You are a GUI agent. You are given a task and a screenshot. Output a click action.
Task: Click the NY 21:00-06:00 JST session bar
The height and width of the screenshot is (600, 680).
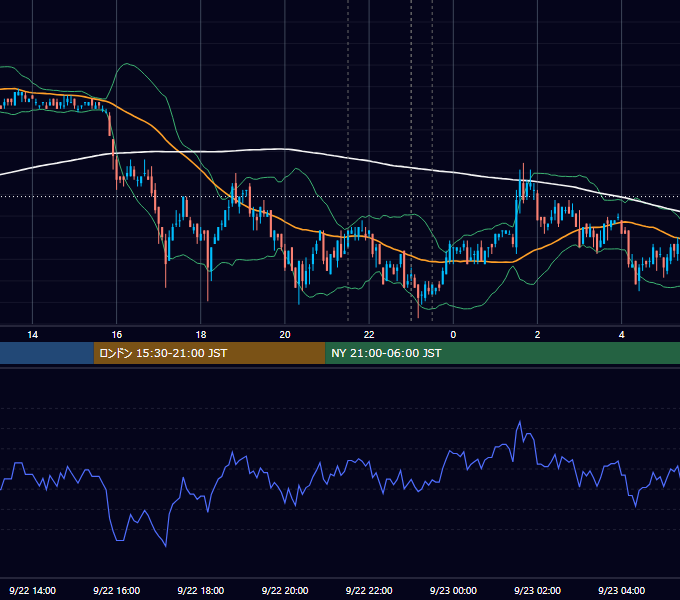[x=502, y=353]
